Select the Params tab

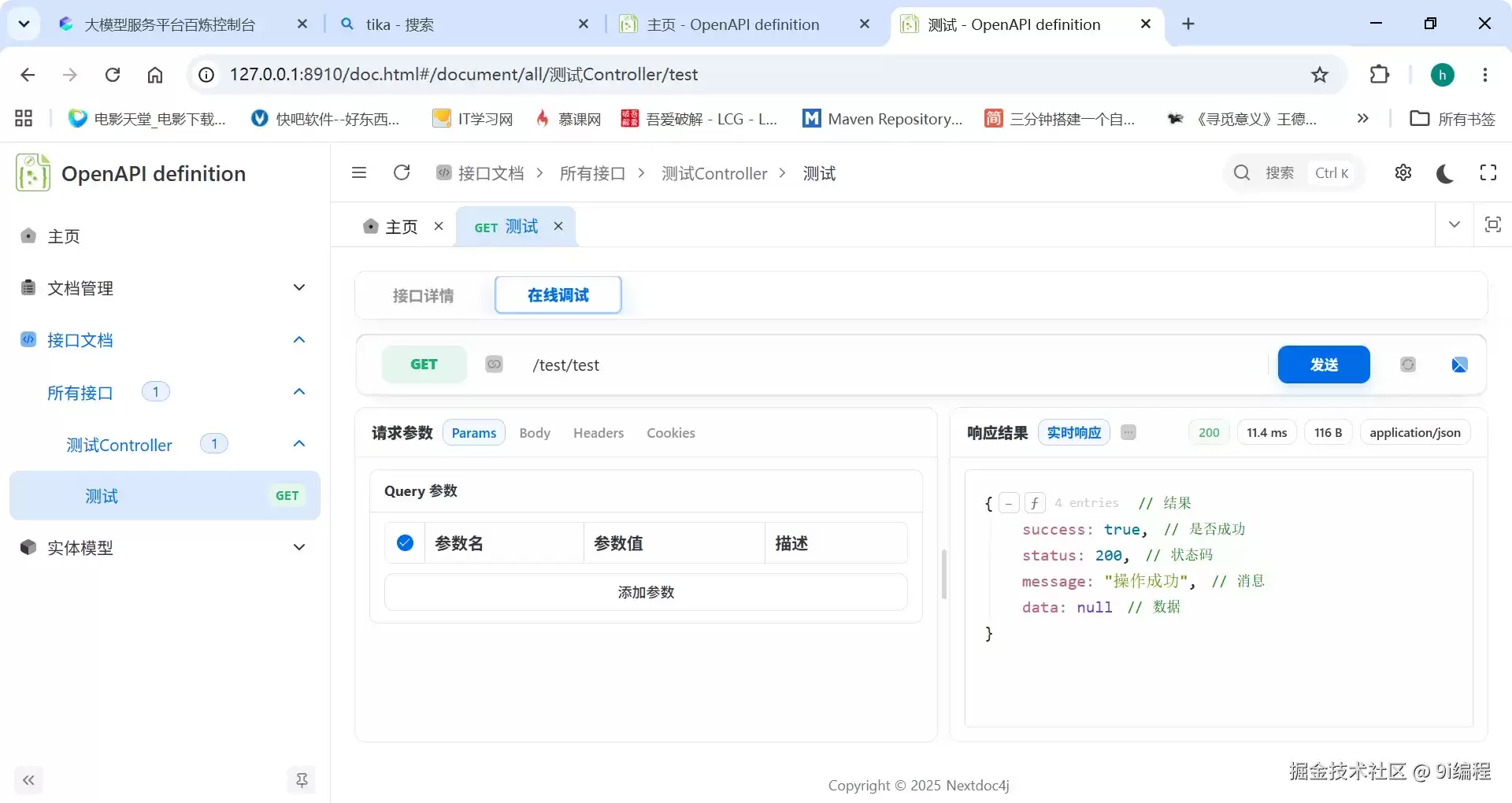click(474, 432)
